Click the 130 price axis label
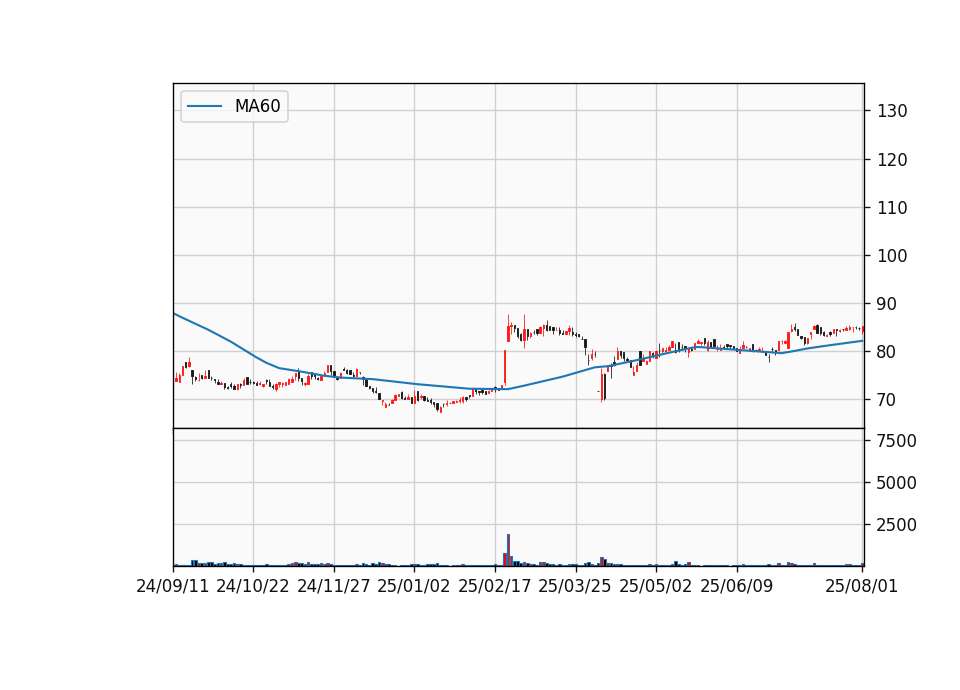960x690 pixels. click(892, 111)
